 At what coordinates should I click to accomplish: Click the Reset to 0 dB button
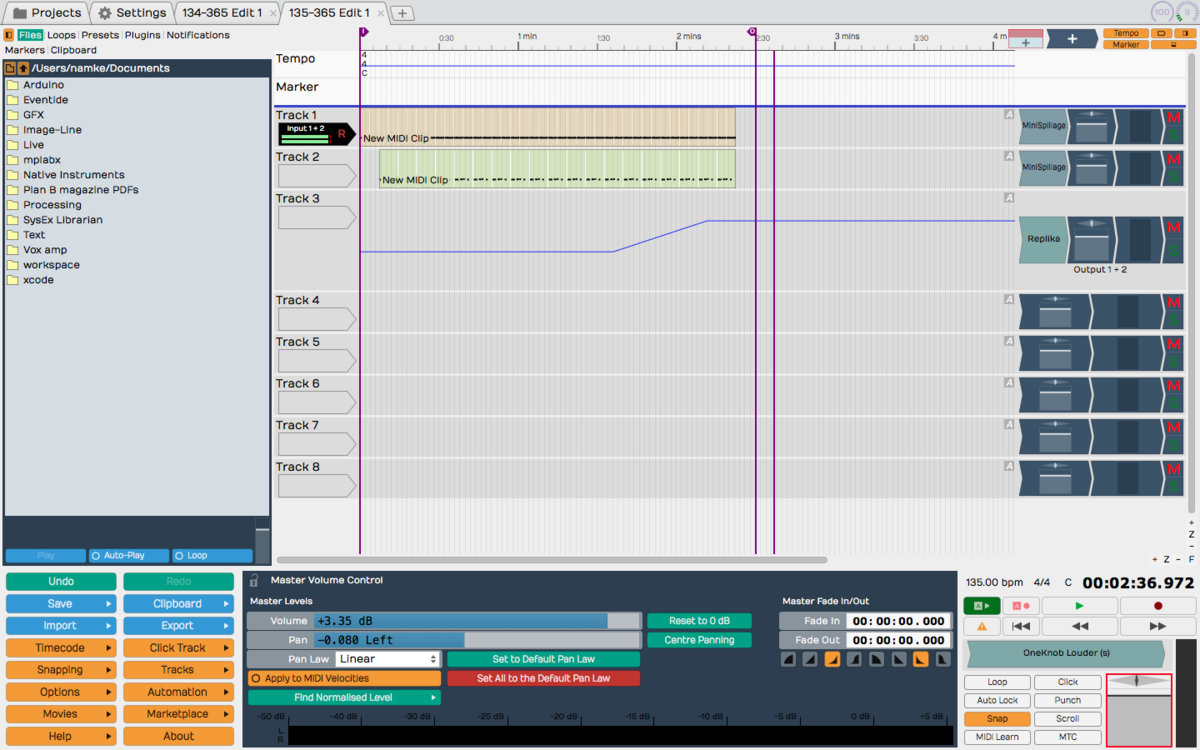click(699, 621)
